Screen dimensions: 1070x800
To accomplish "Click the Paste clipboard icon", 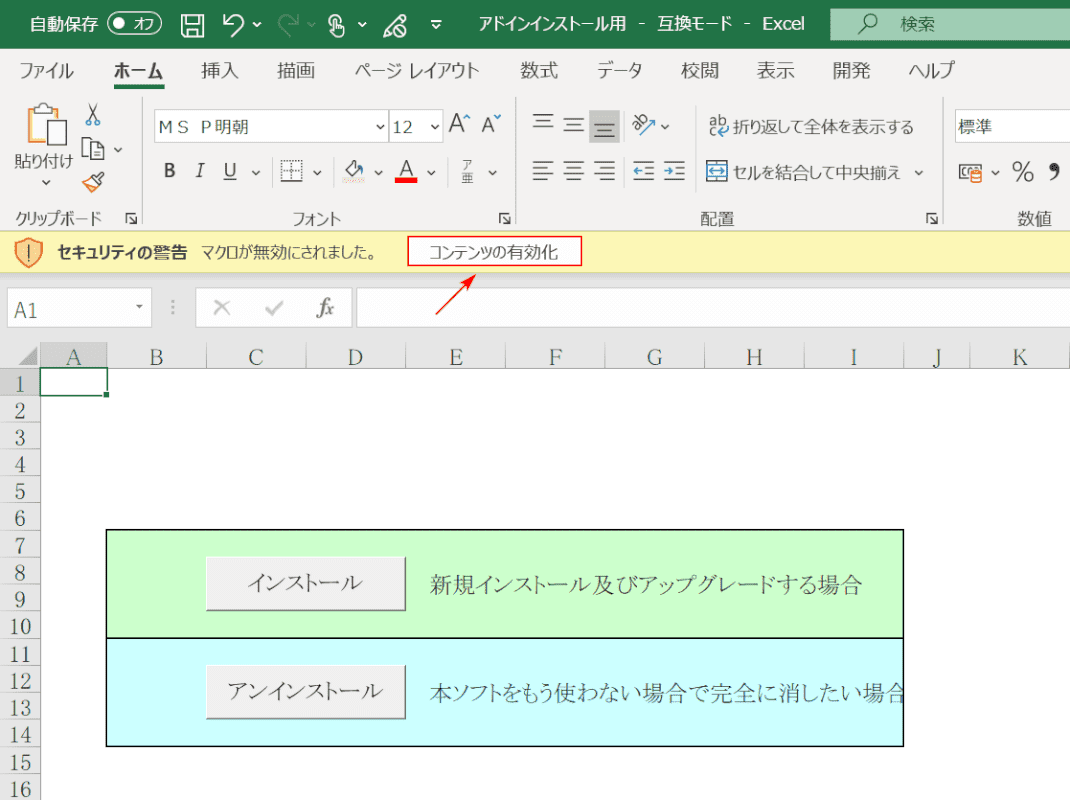I will click(46, 124).
